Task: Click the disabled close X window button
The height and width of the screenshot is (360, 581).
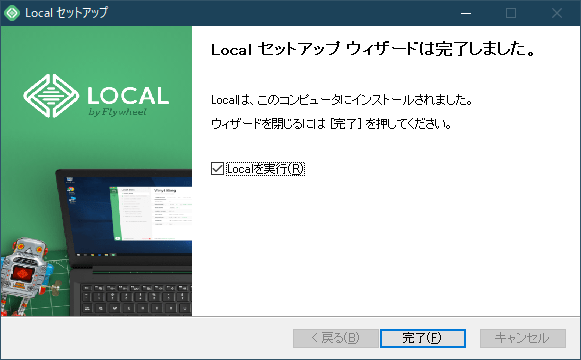Action: [x=557, y=13]
